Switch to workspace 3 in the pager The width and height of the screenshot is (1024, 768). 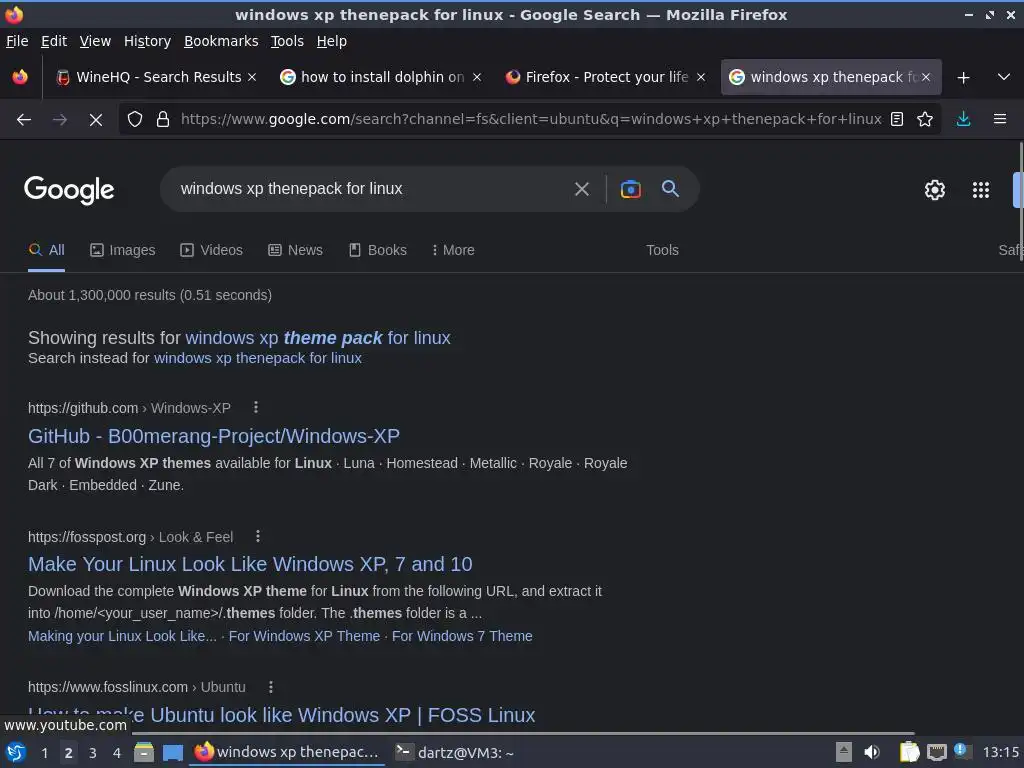pos(93,753)
